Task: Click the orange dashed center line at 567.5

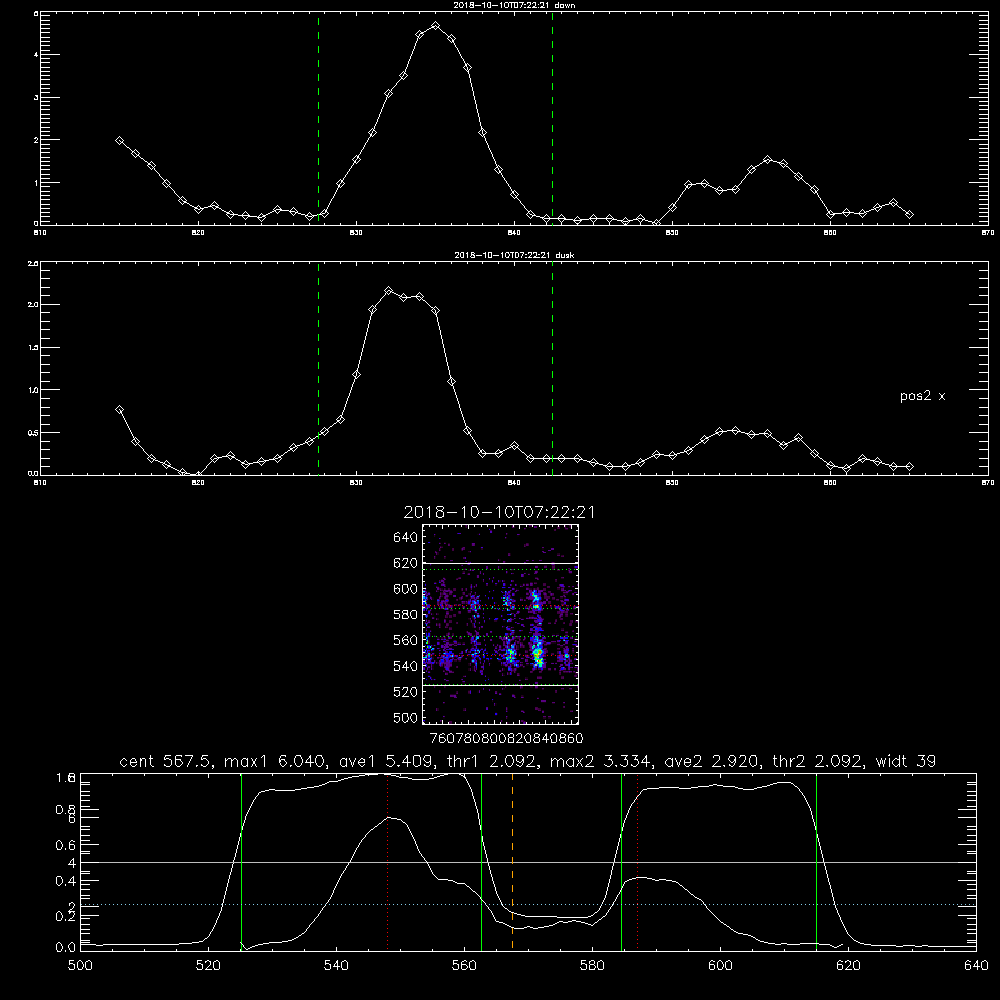Action: 512,862
